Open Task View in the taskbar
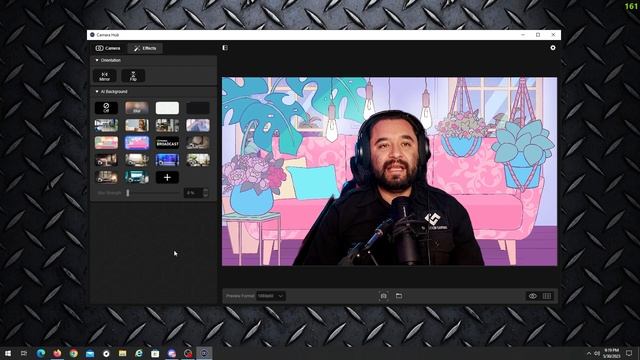 pyautogui.click(x=24, y=353)
